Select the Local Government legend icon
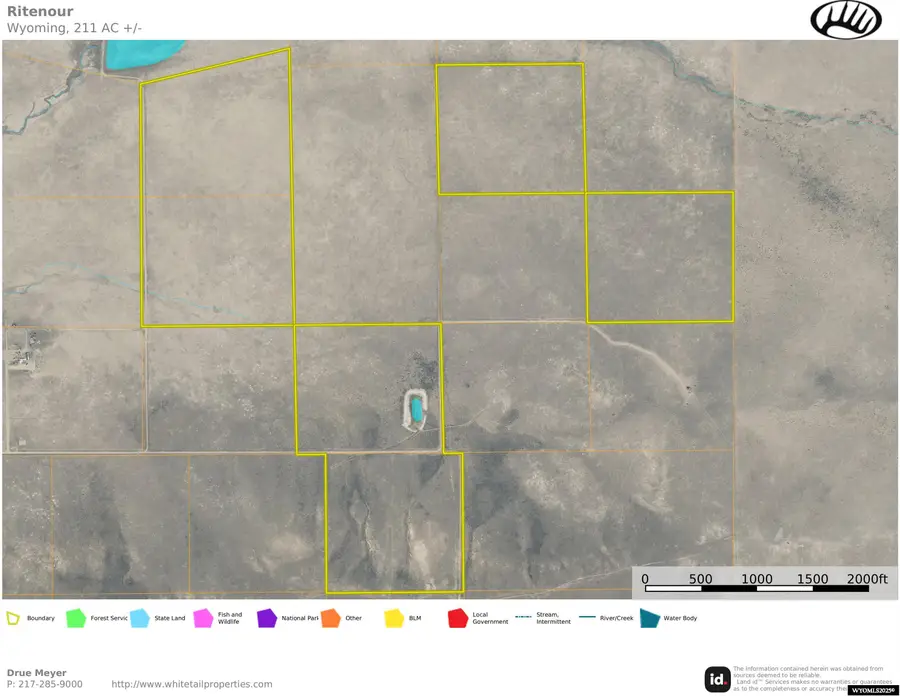This screenshot has height=696, width=900. point(456,618)
